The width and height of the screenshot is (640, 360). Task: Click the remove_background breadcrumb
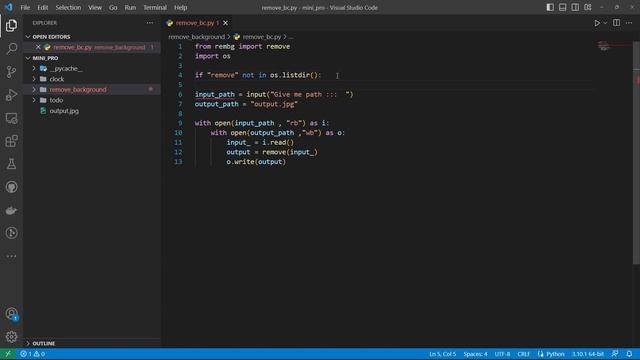[196, 37]
